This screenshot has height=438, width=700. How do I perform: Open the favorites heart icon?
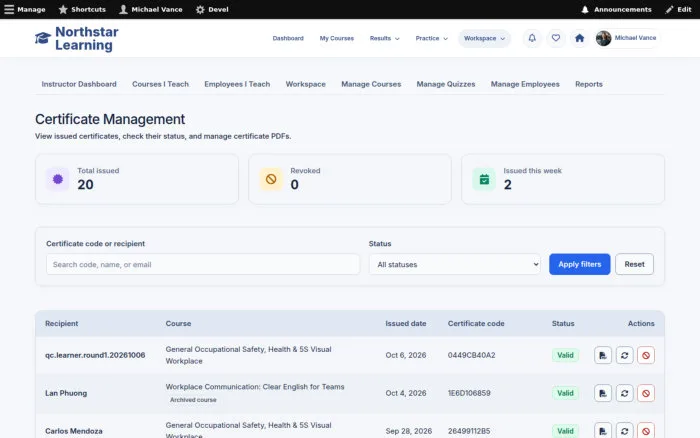point(555,38)
